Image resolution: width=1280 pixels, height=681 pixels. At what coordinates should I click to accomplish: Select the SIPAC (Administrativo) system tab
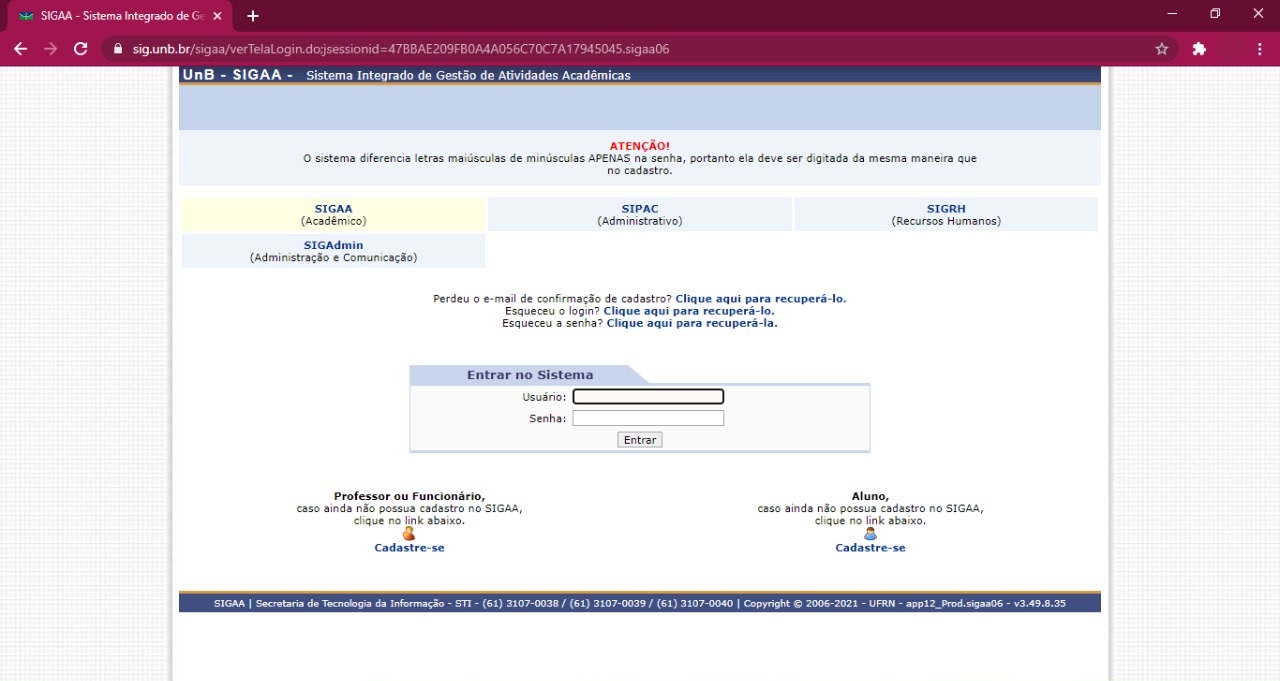(x=640, y=215)
